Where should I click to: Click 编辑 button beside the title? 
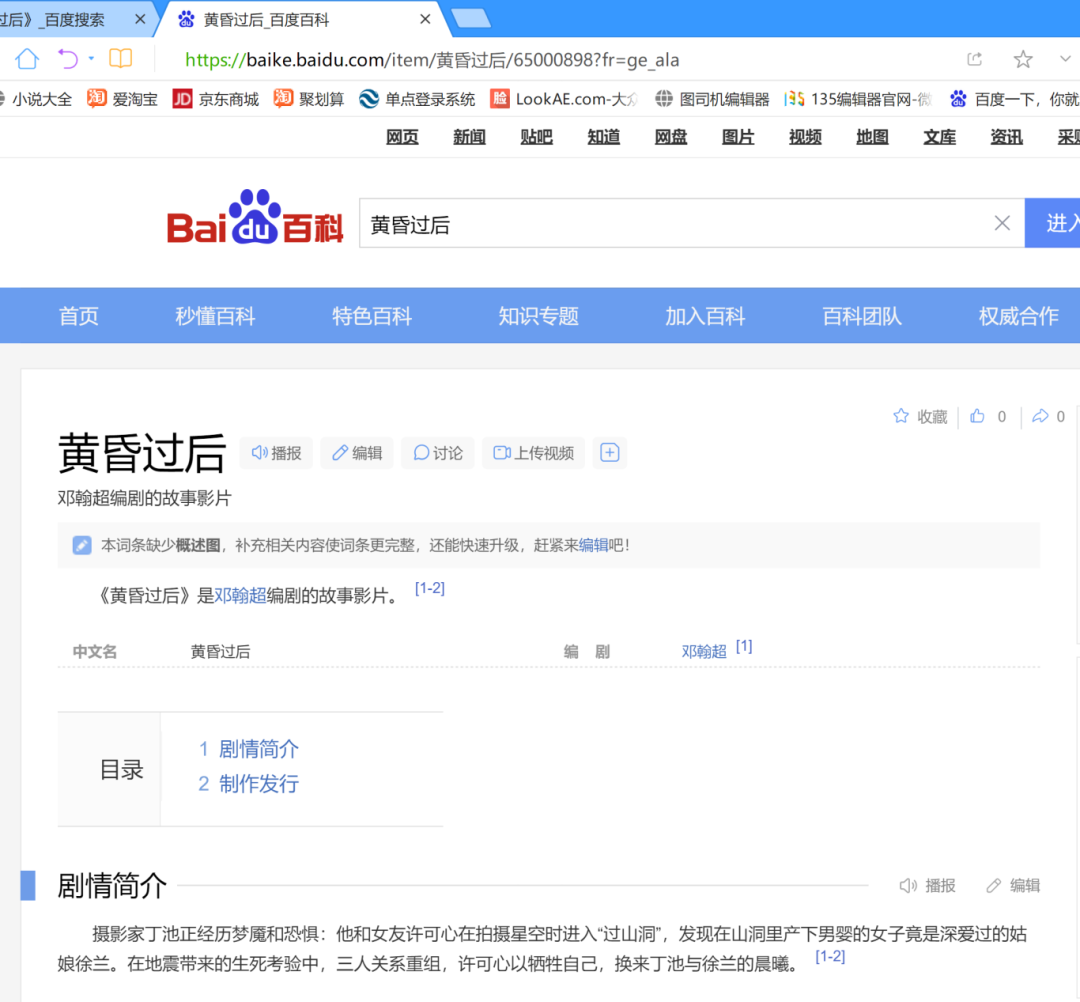point(357,452)
